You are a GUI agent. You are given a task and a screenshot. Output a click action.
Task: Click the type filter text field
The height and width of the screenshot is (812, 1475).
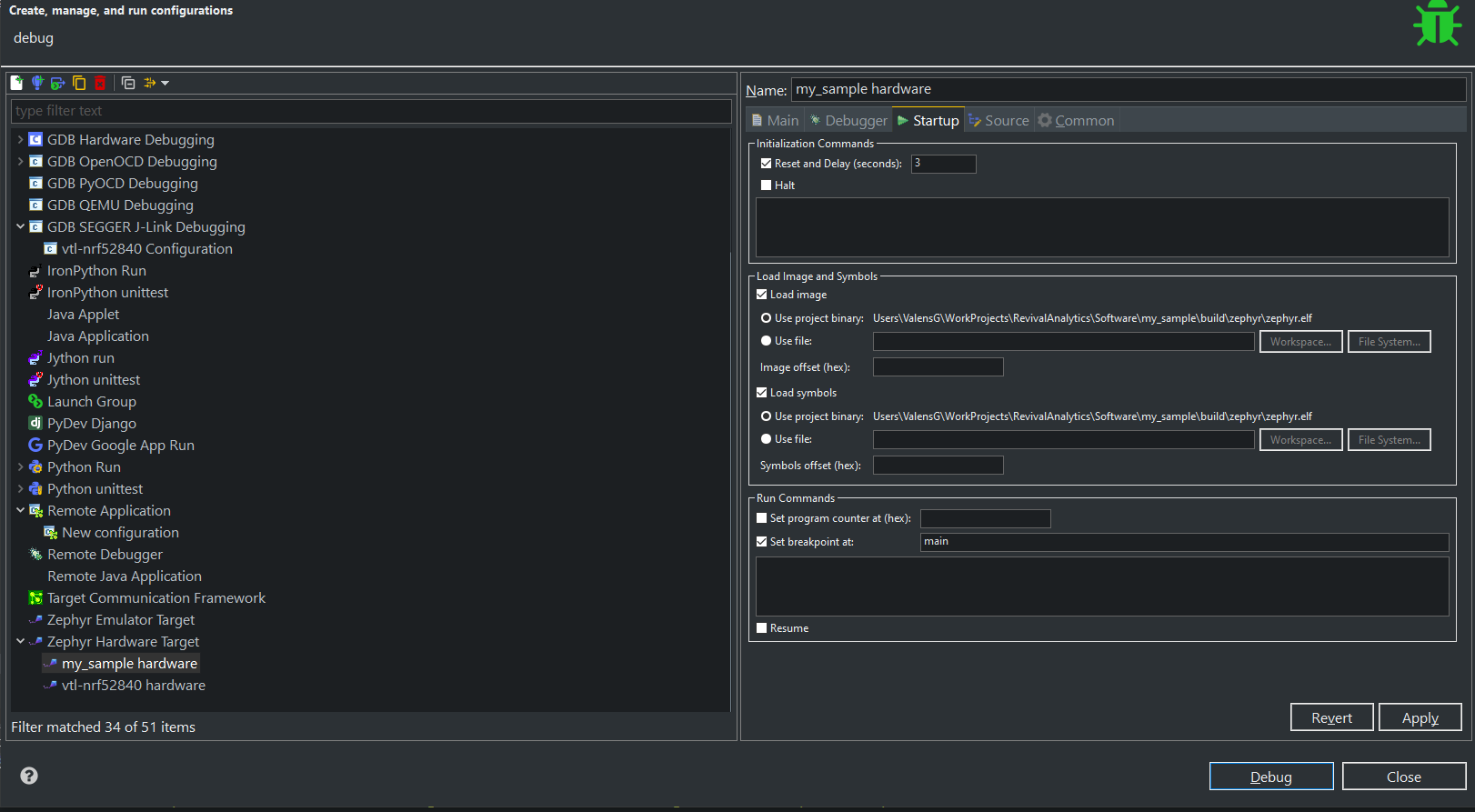[x=371, y=111]
